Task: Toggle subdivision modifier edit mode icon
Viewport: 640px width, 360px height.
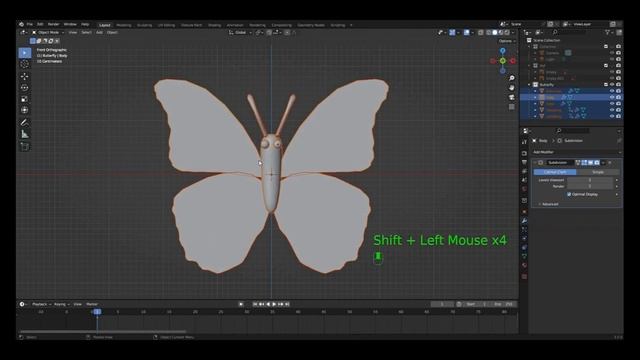Action: tap(584, 162)
